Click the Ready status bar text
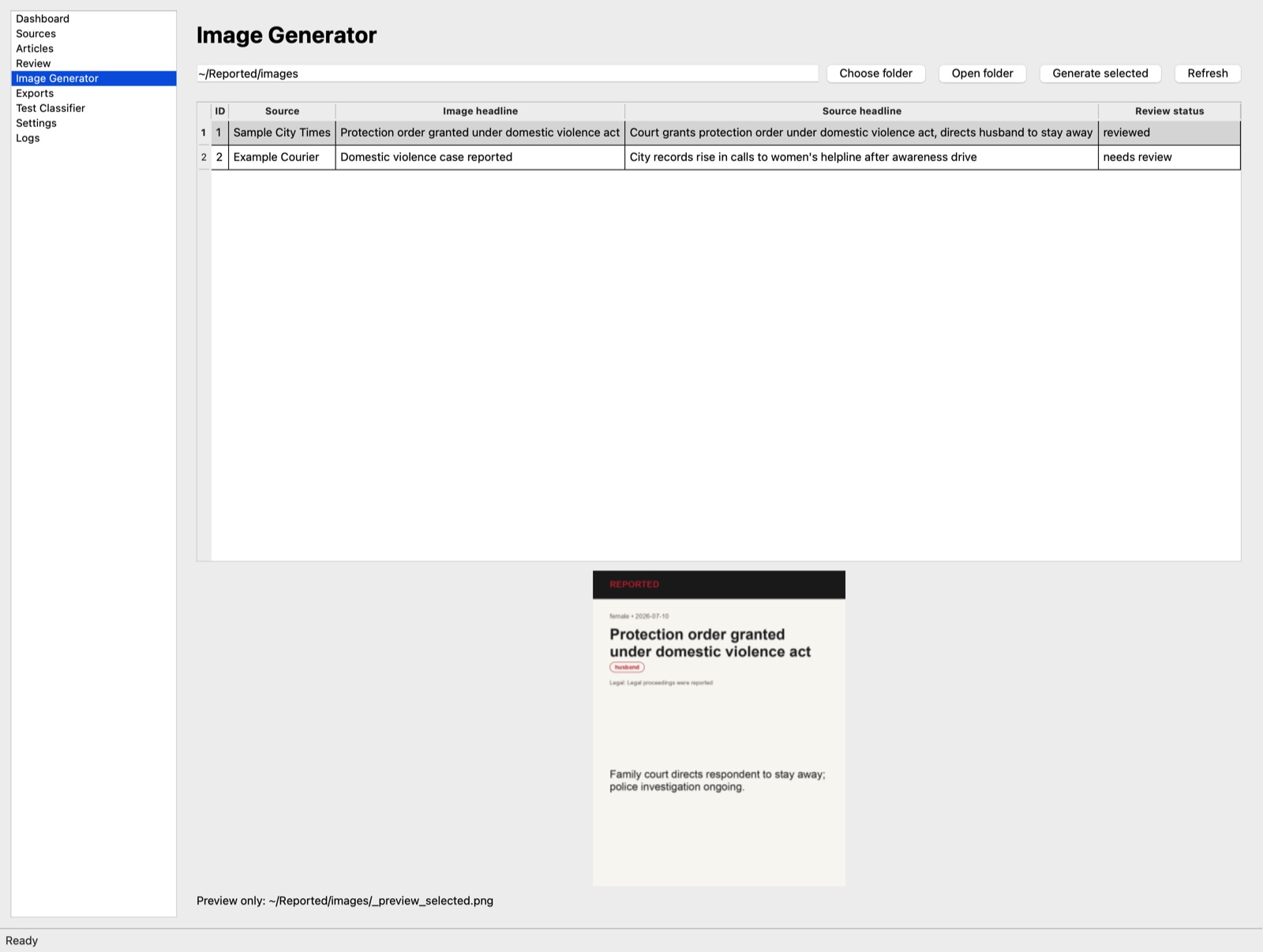Viewport: 1263px width, 952px height. click(22, 941)
